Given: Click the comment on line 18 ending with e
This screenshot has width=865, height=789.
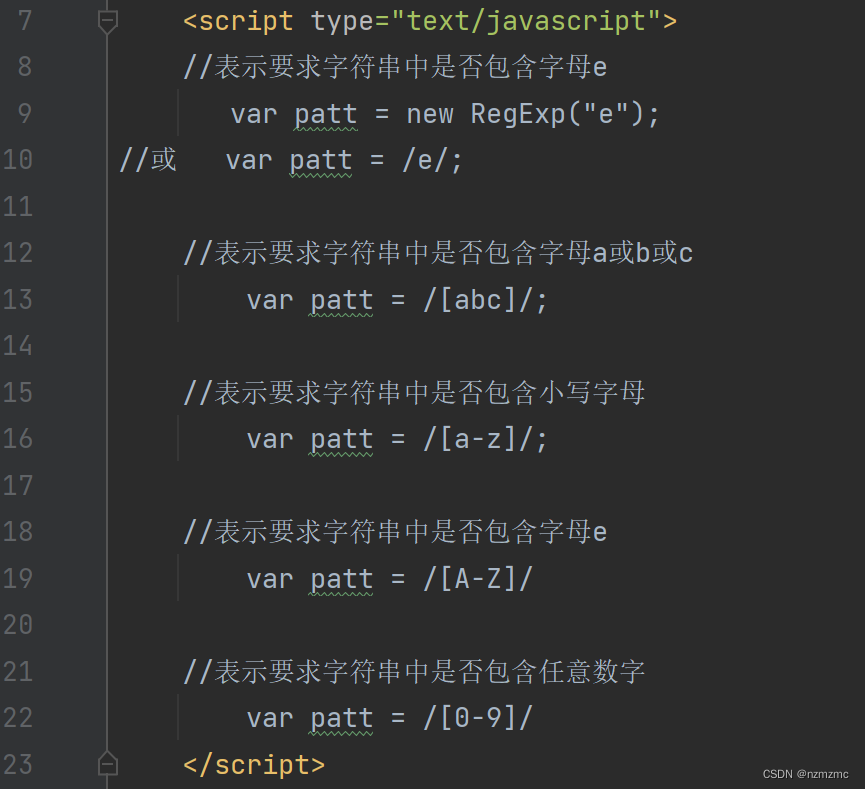Looking at the screenshot, I should tap(395, 532).
